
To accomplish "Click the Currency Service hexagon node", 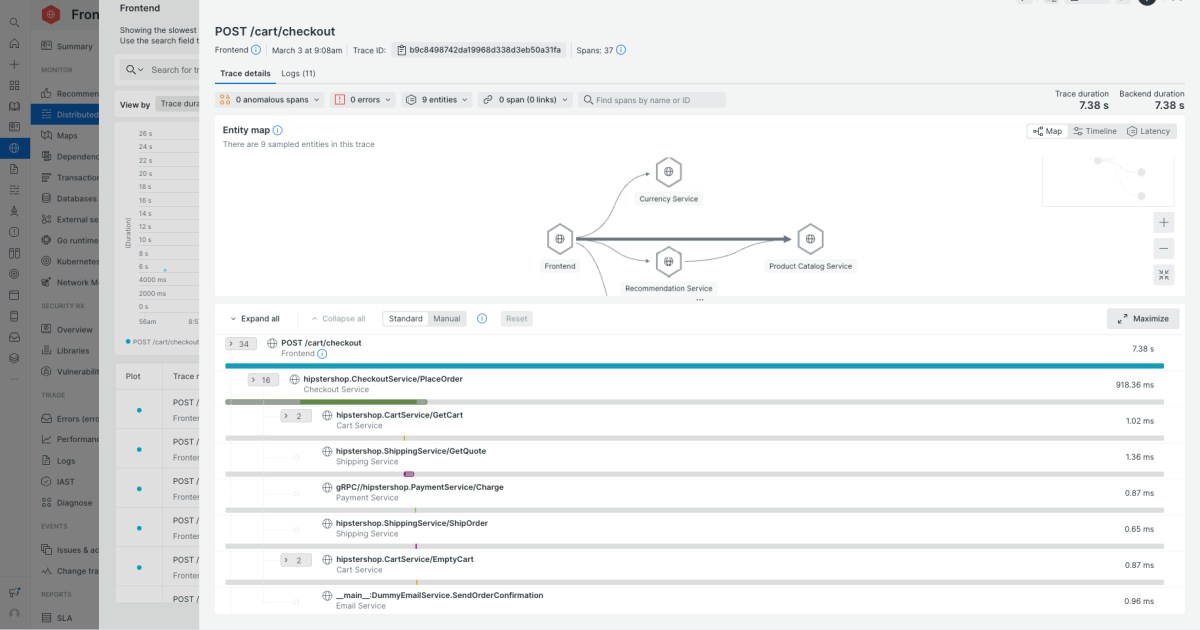I will (668, 172).
